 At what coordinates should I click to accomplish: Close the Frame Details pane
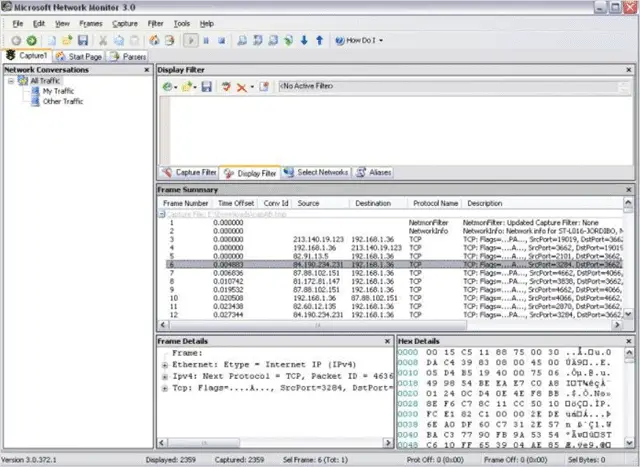[x=387, y=341]
